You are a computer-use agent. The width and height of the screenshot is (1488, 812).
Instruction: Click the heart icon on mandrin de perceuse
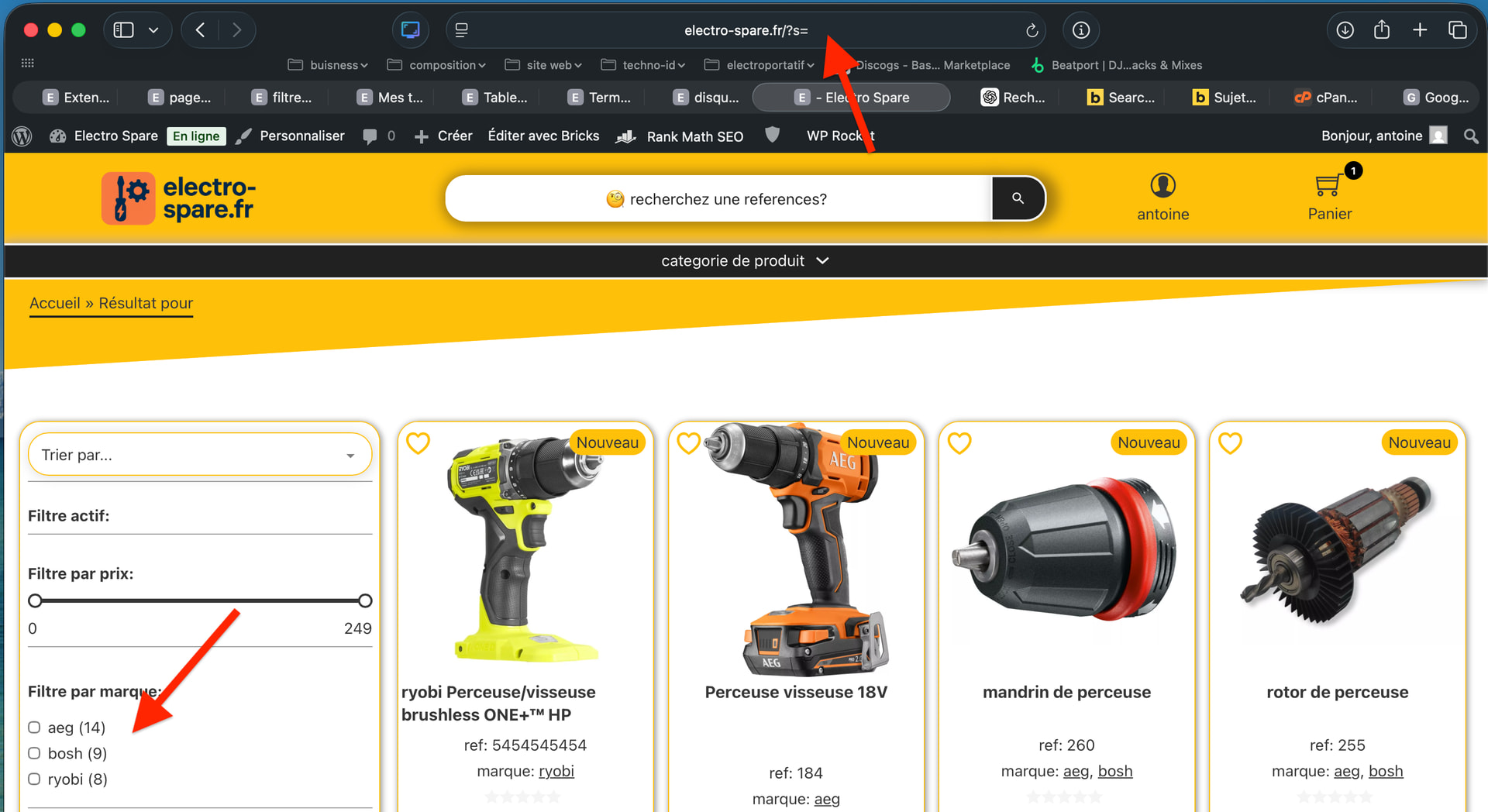(x=959, y=443)
